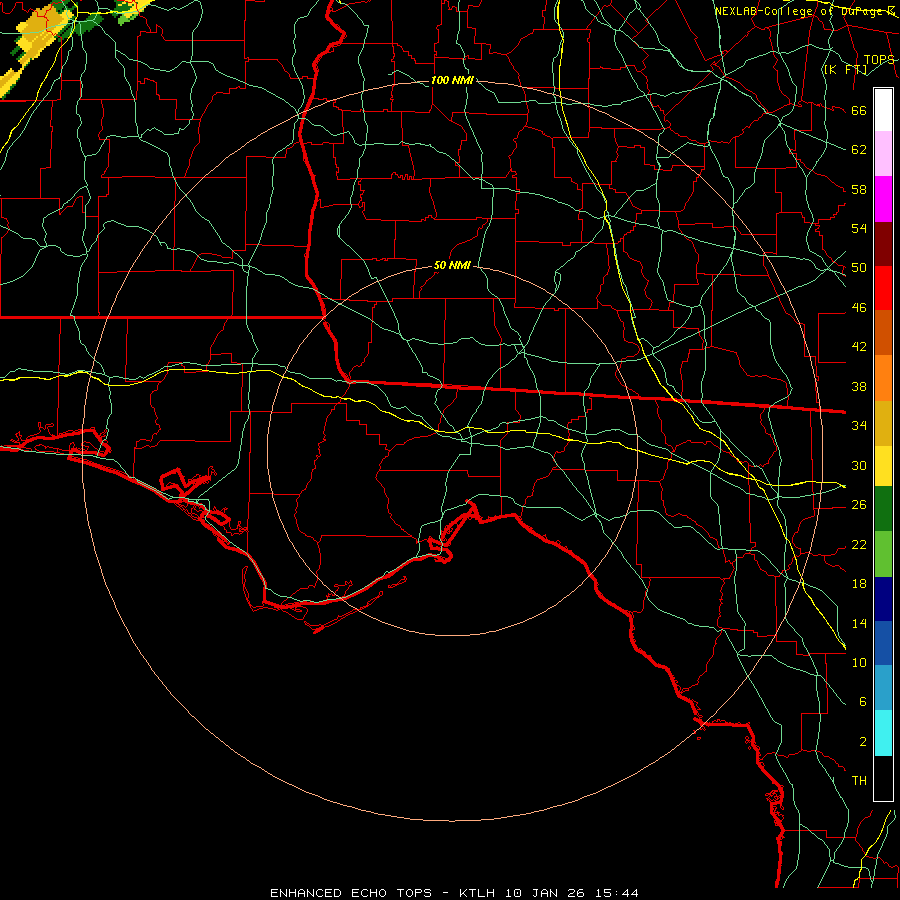
Task: Click the 10 legend value
Action: pyautogui.click(x=859, y=662)
